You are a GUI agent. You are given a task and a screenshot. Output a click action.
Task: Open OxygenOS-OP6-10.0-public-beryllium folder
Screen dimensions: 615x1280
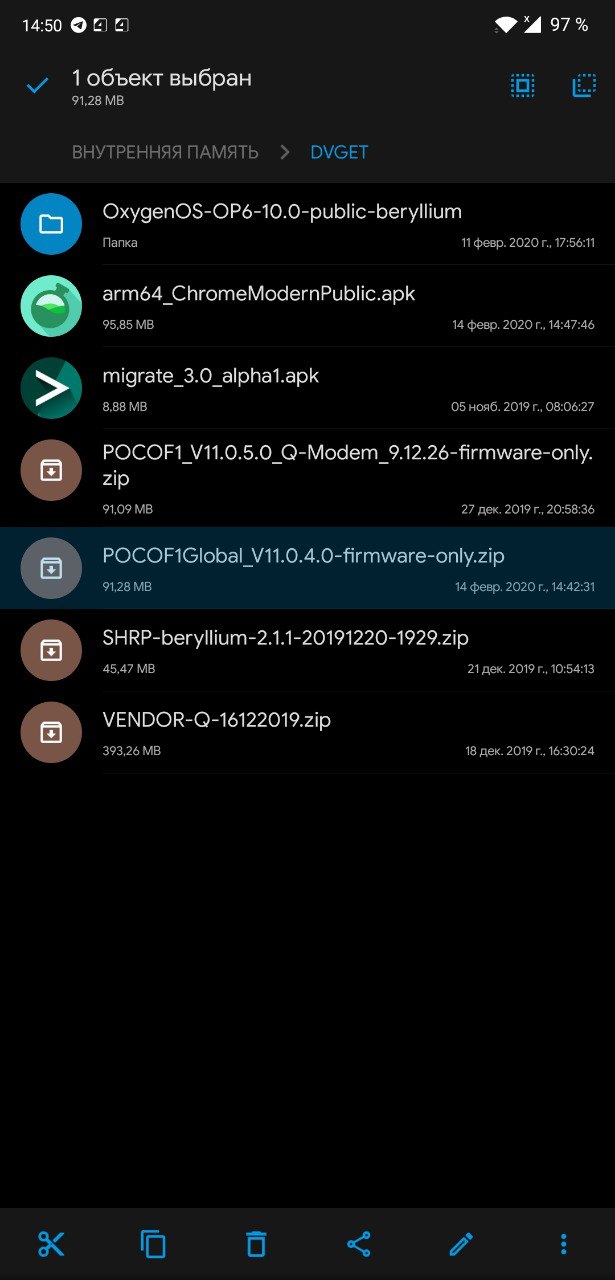tap(307, 224)
